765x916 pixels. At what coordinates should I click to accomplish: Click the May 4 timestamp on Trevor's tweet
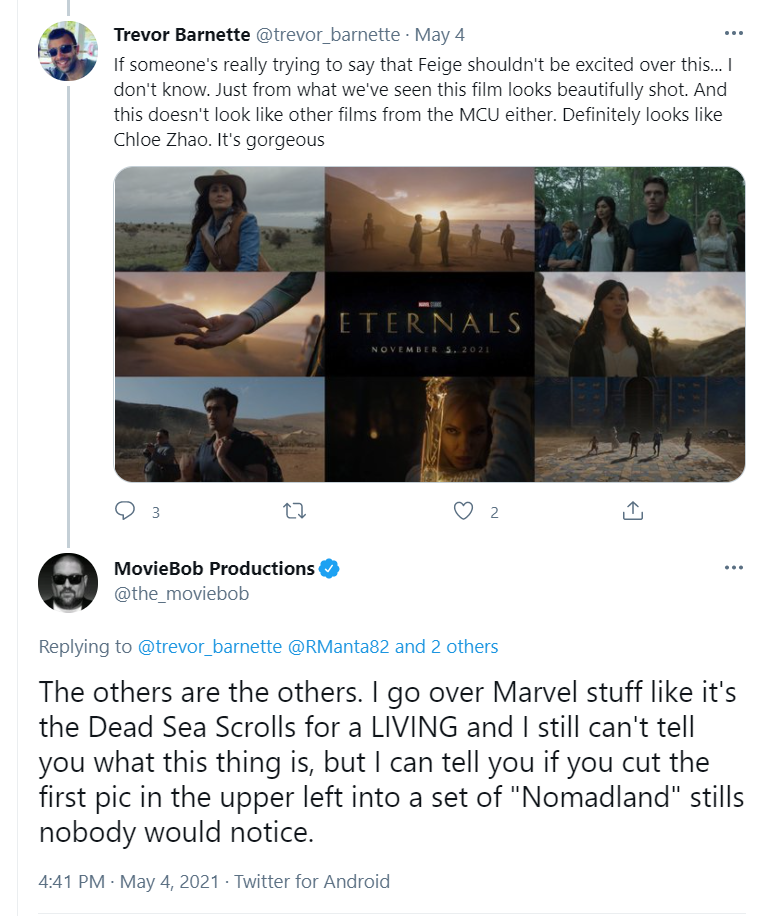(440, 35)
